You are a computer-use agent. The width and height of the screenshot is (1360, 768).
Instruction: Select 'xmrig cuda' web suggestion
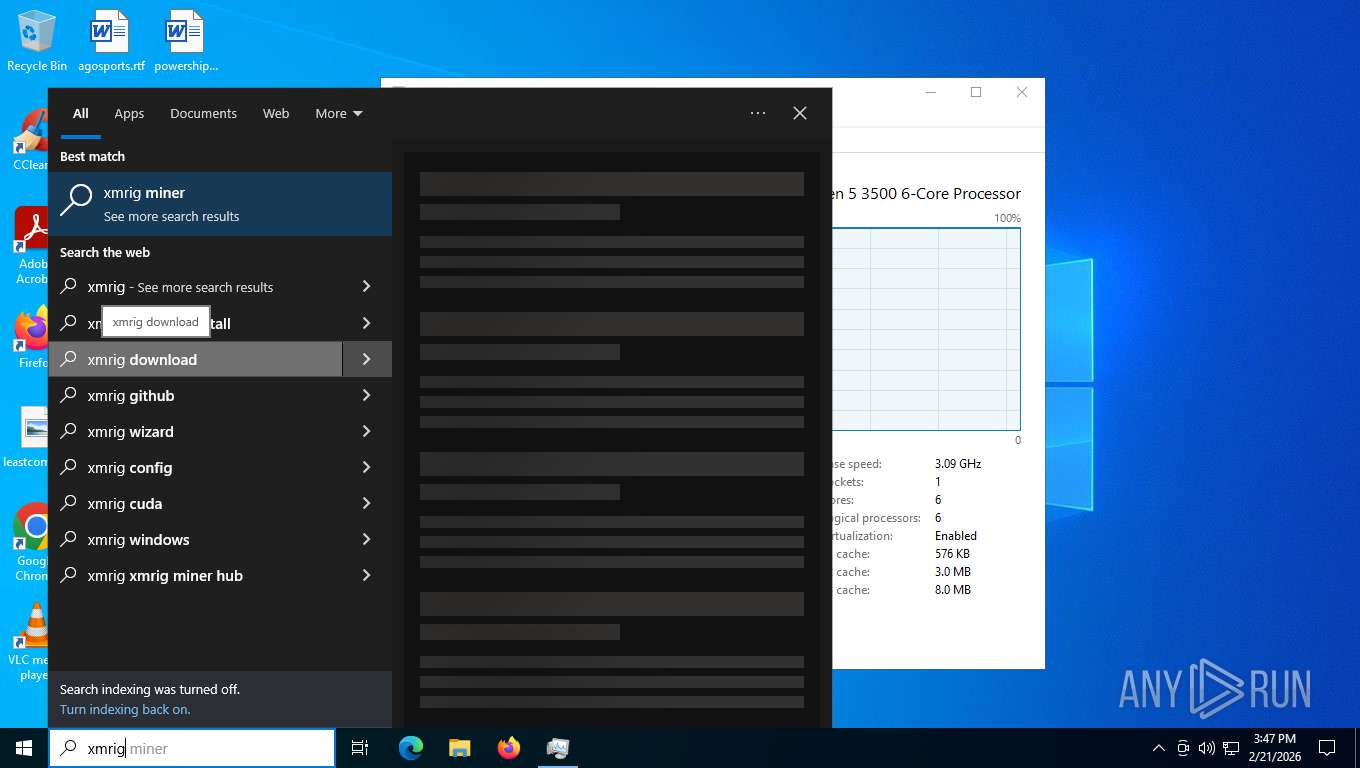tap(195, 503)
